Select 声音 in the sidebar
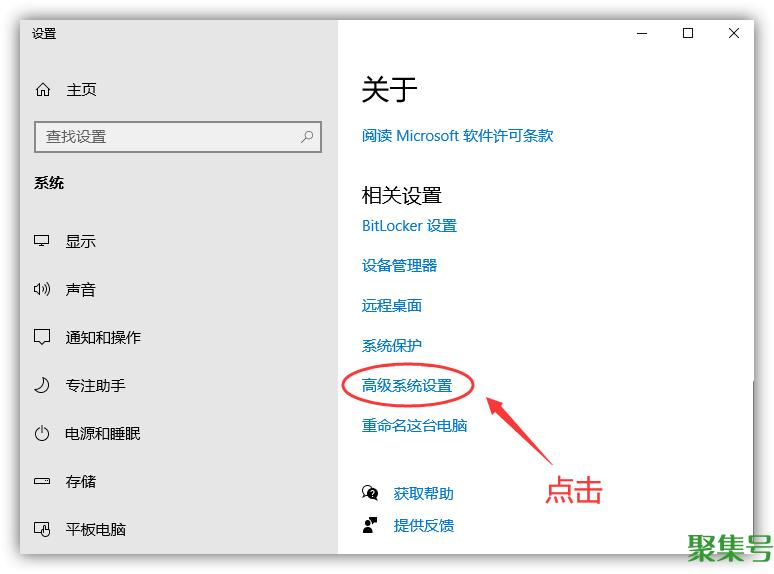The width and height of the screenshot is (774, 574). (x=80, y=289)
